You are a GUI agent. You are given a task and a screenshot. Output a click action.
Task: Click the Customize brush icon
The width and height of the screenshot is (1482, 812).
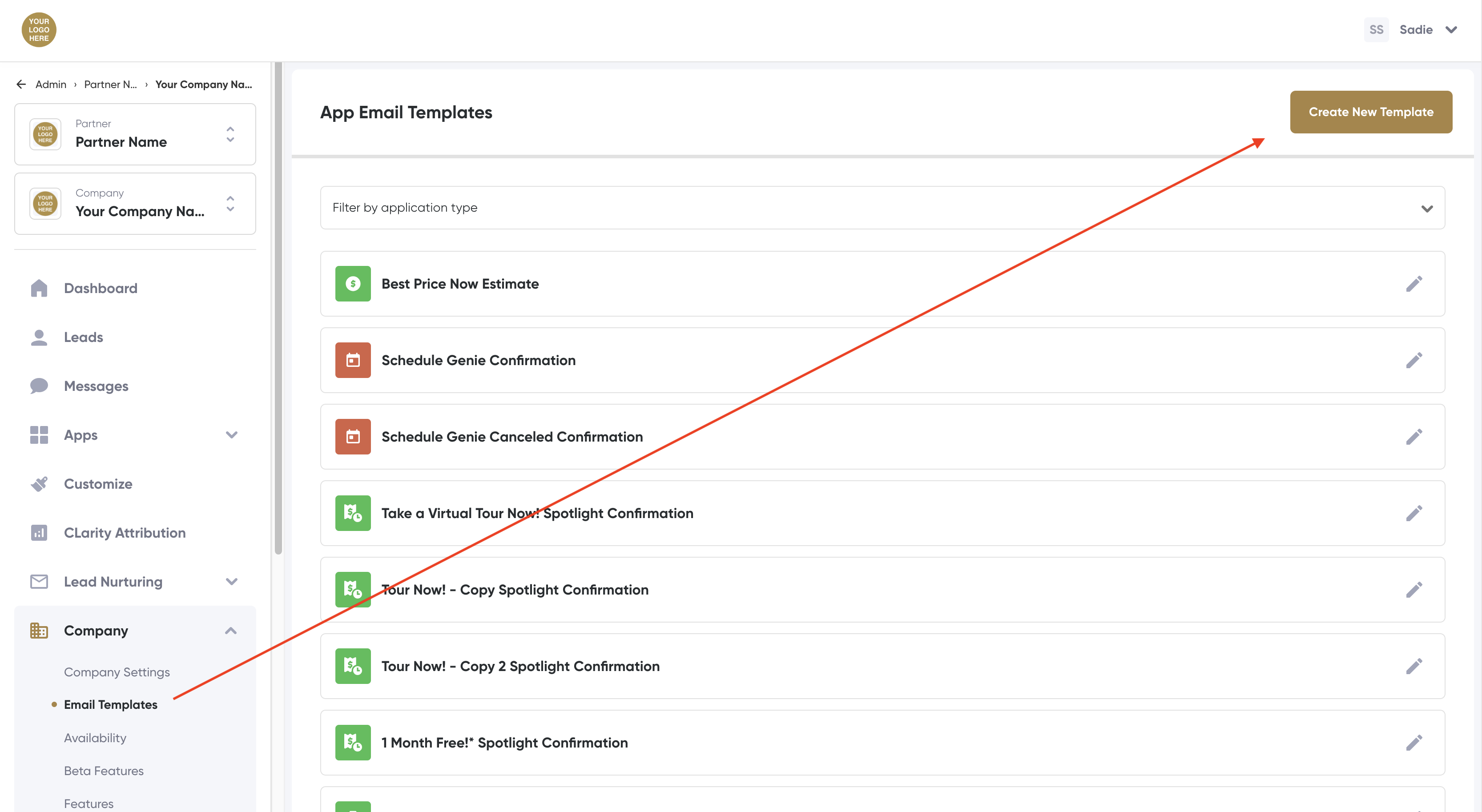(x=39, y=484)
